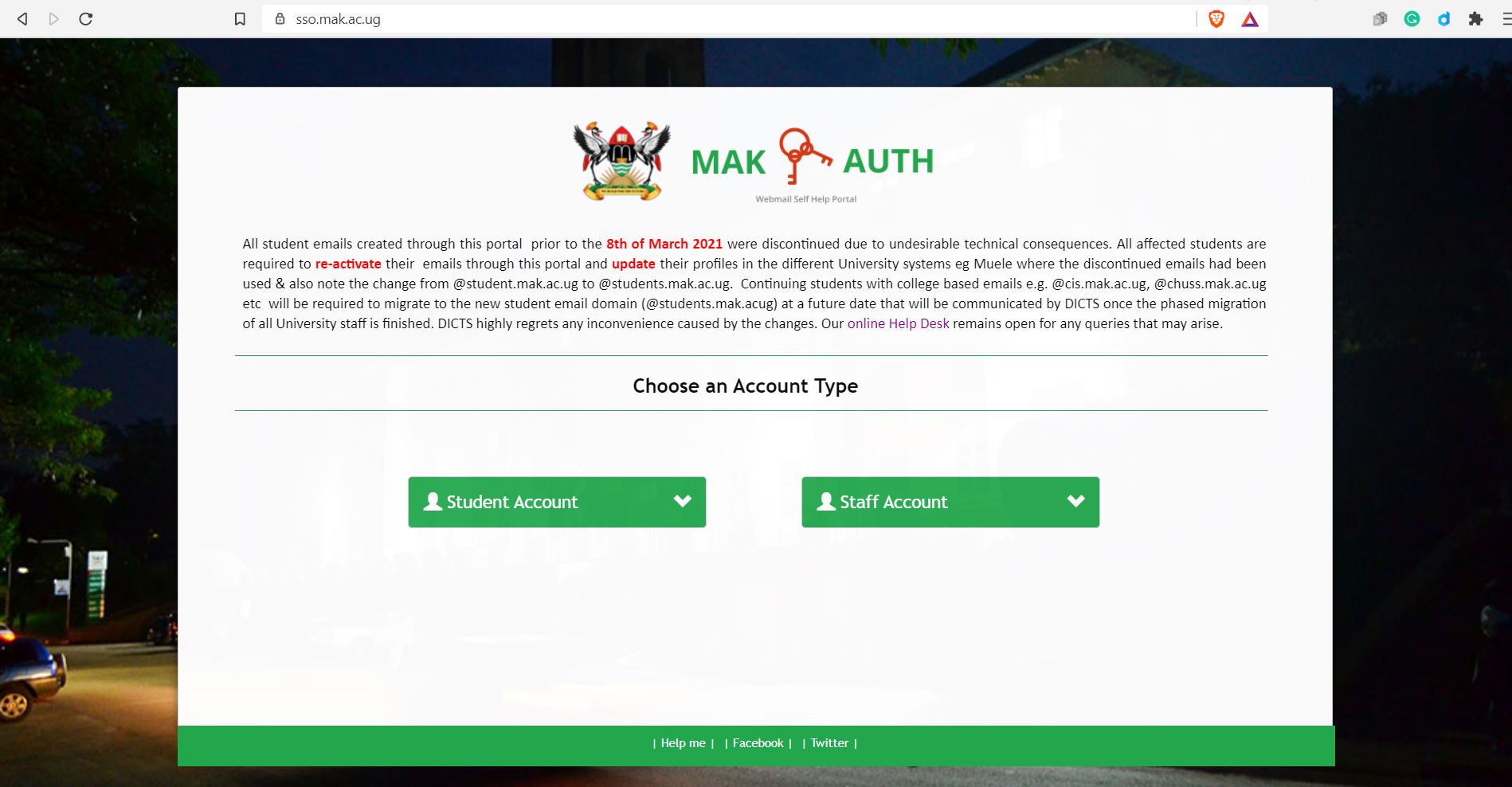The height and width of the screenshot is (787, 1512).
Task: Click the grey documents extension icon
Action: [1380, 19]
